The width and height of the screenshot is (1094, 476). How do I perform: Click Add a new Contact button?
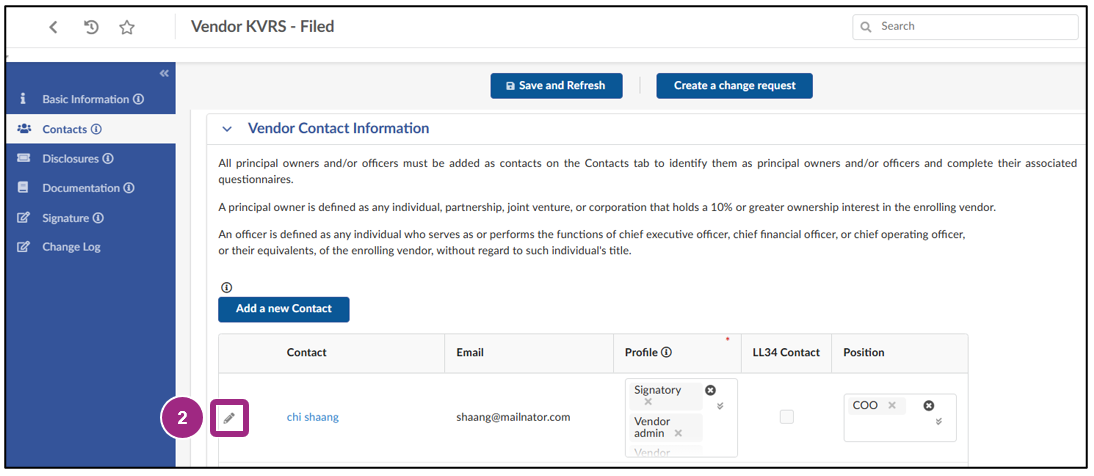(283, 309)
